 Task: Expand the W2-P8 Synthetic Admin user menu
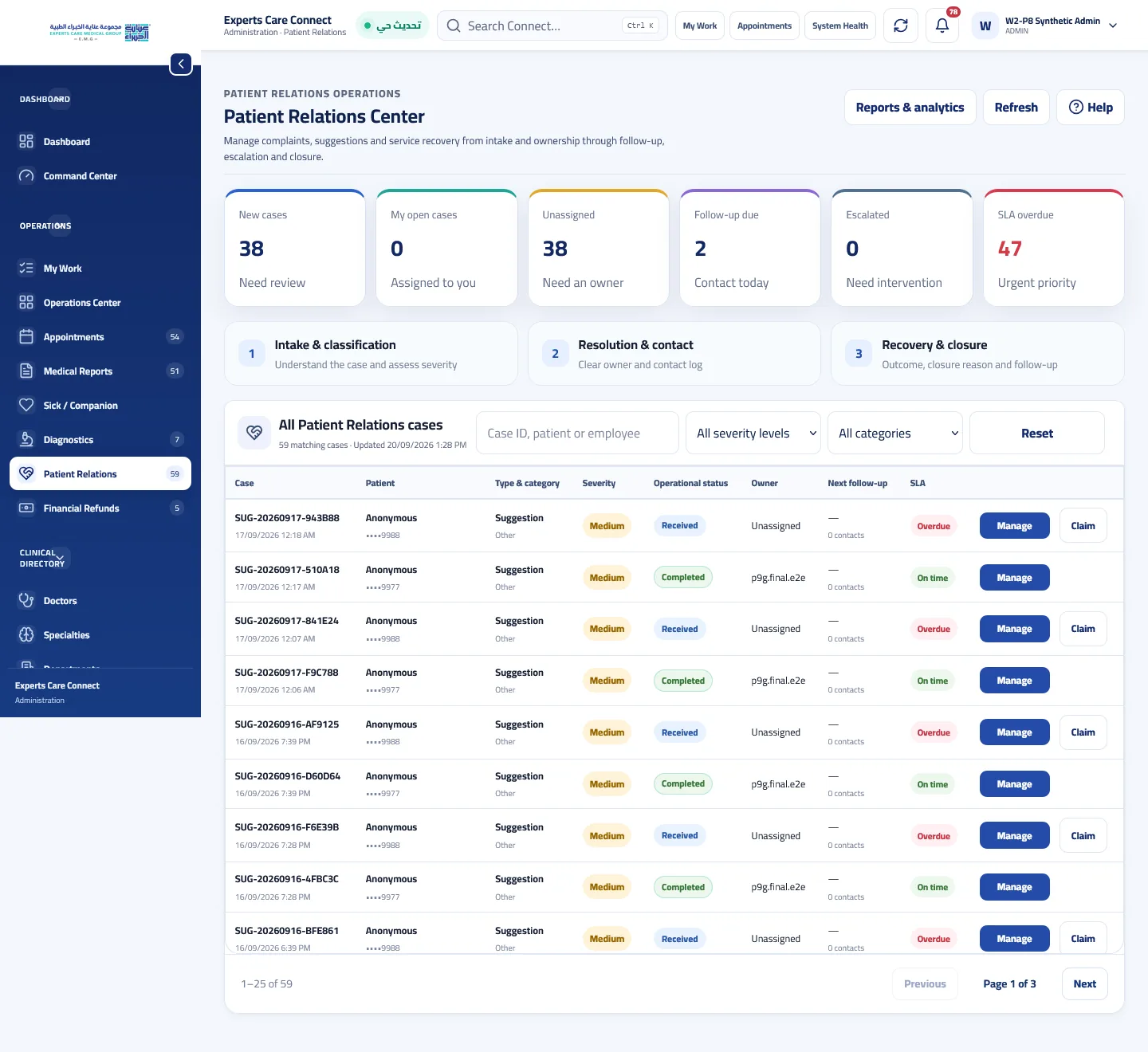tap(1047, 26)
